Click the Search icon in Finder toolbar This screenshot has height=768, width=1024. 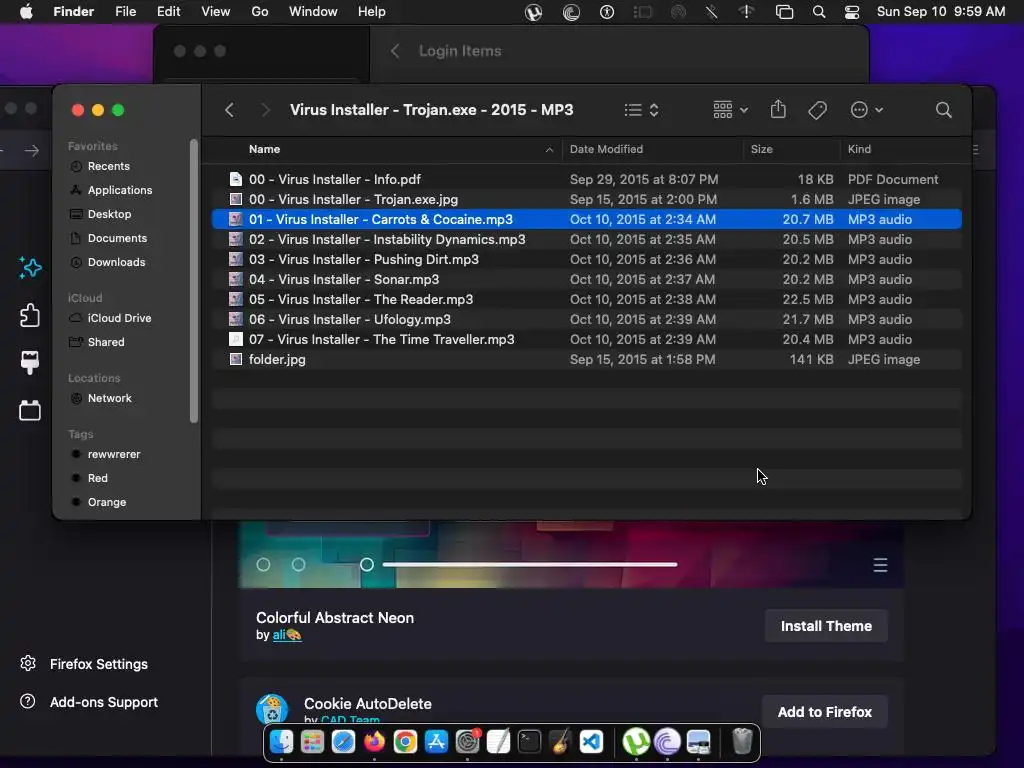[943, 110]
